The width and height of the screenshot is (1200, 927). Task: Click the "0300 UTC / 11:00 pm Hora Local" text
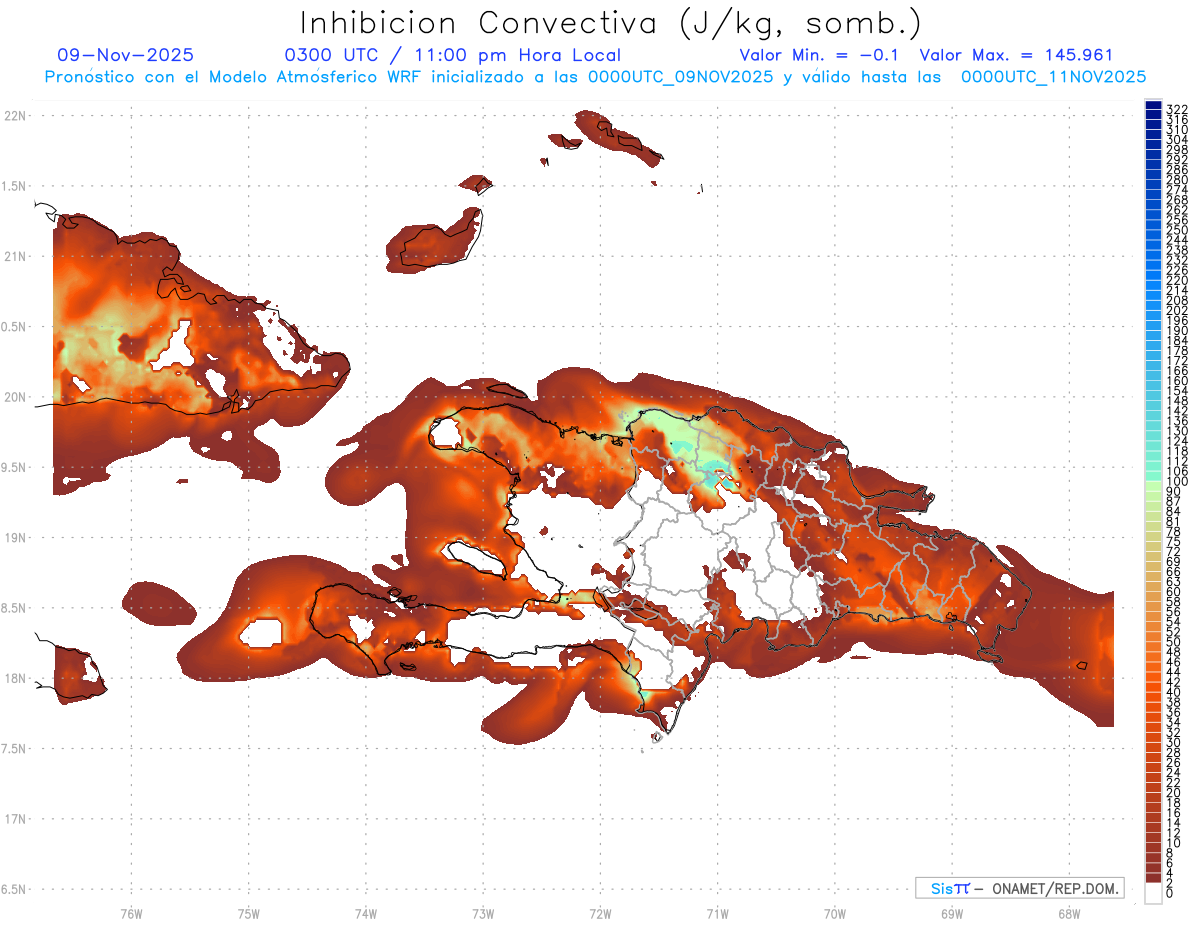tap(453, 55)
